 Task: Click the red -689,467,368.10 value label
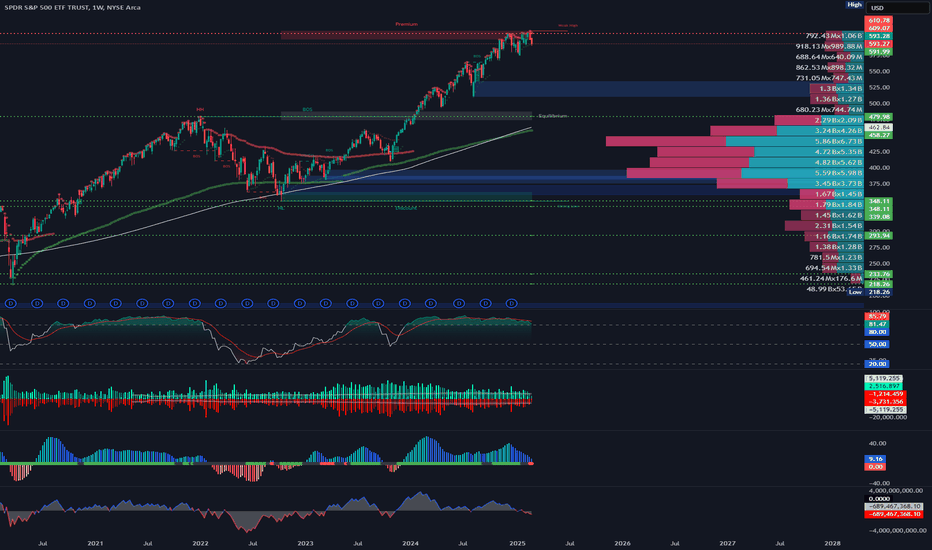click(x=893, y=514)
